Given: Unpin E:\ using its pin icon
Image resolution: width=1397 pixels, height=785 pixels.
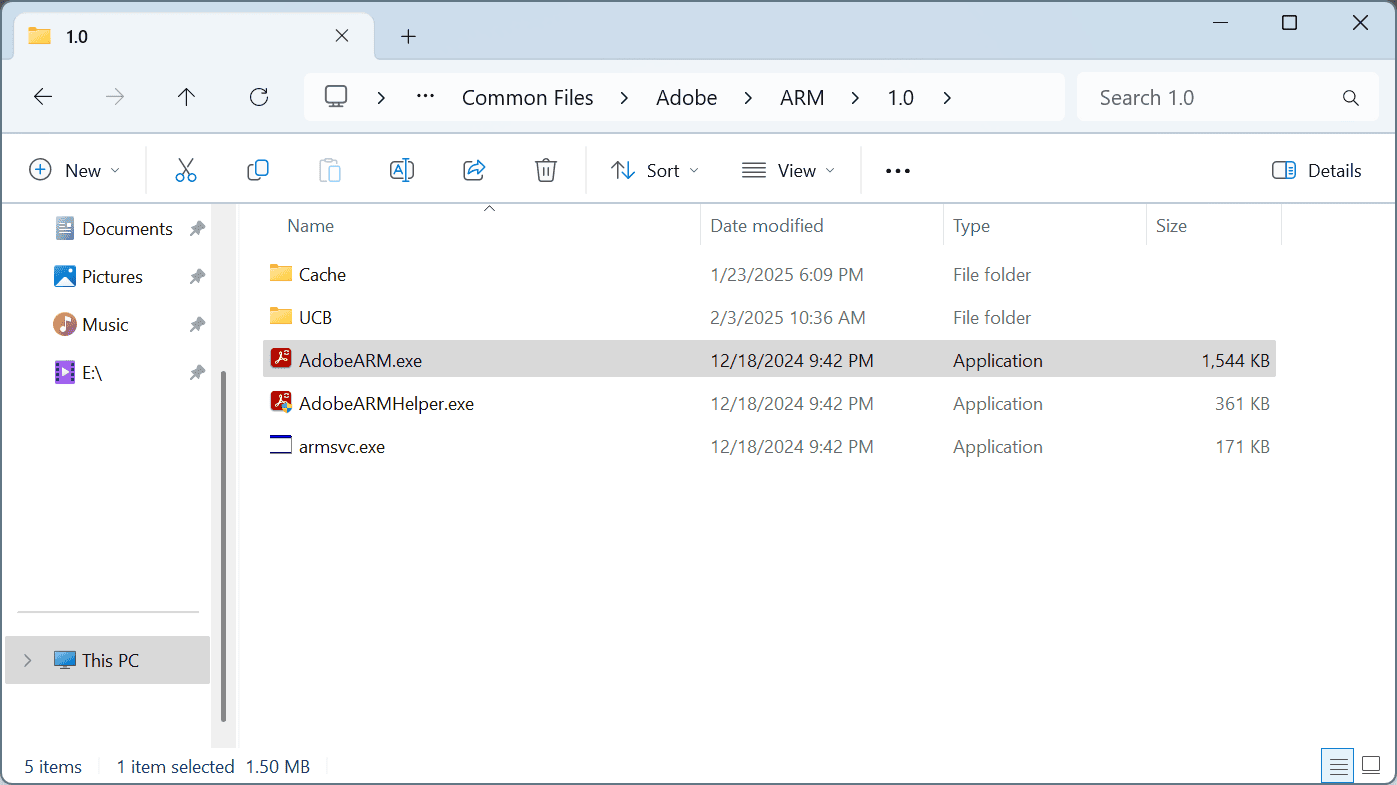Looking at the screenshot, I should [197, 373].
